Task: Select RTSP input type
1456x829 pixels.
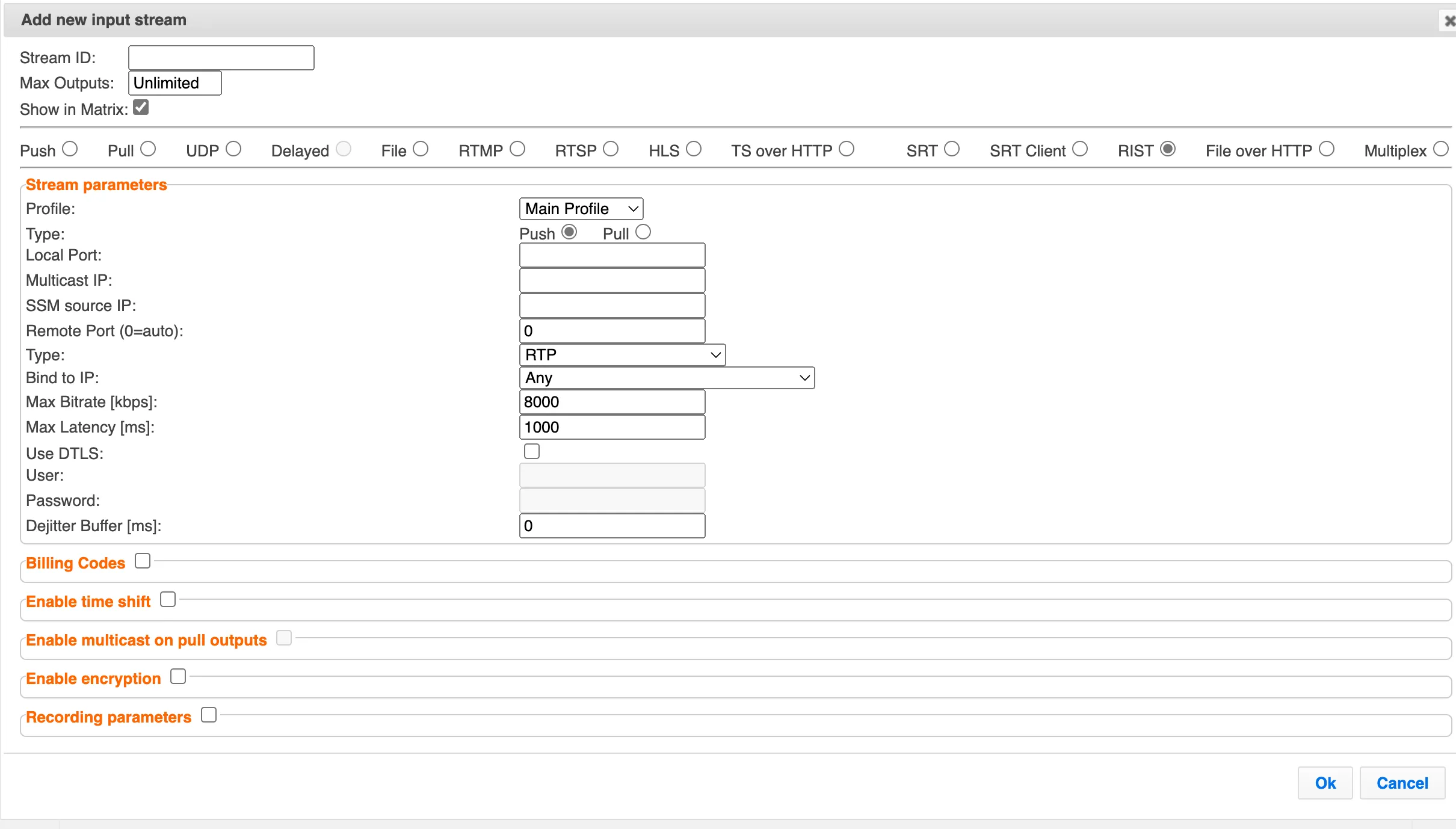Action: 611,149
